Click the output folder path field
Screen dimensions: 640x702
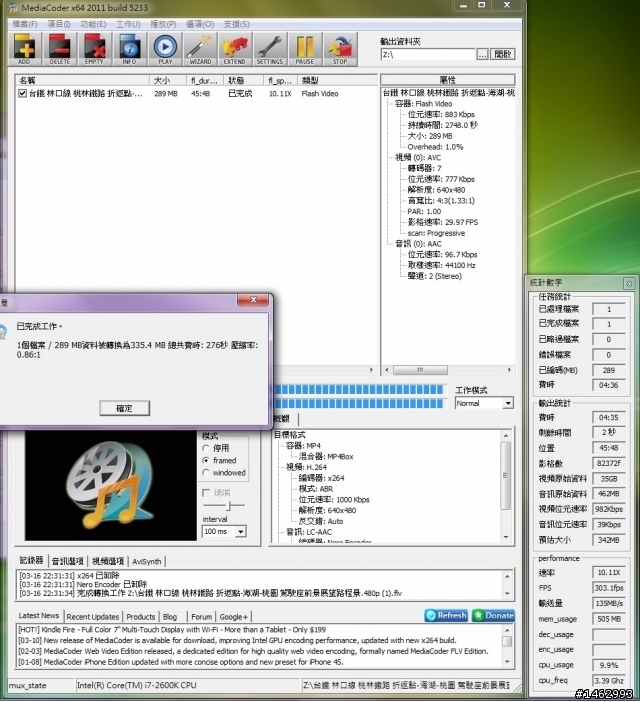point(427,54)
